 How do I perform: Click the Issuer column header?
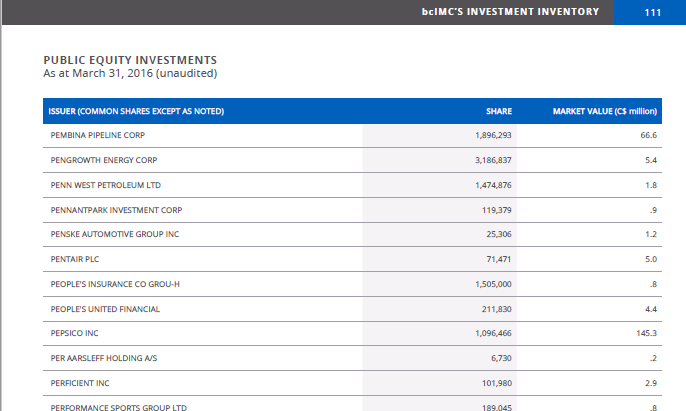[x=137, y=110]
